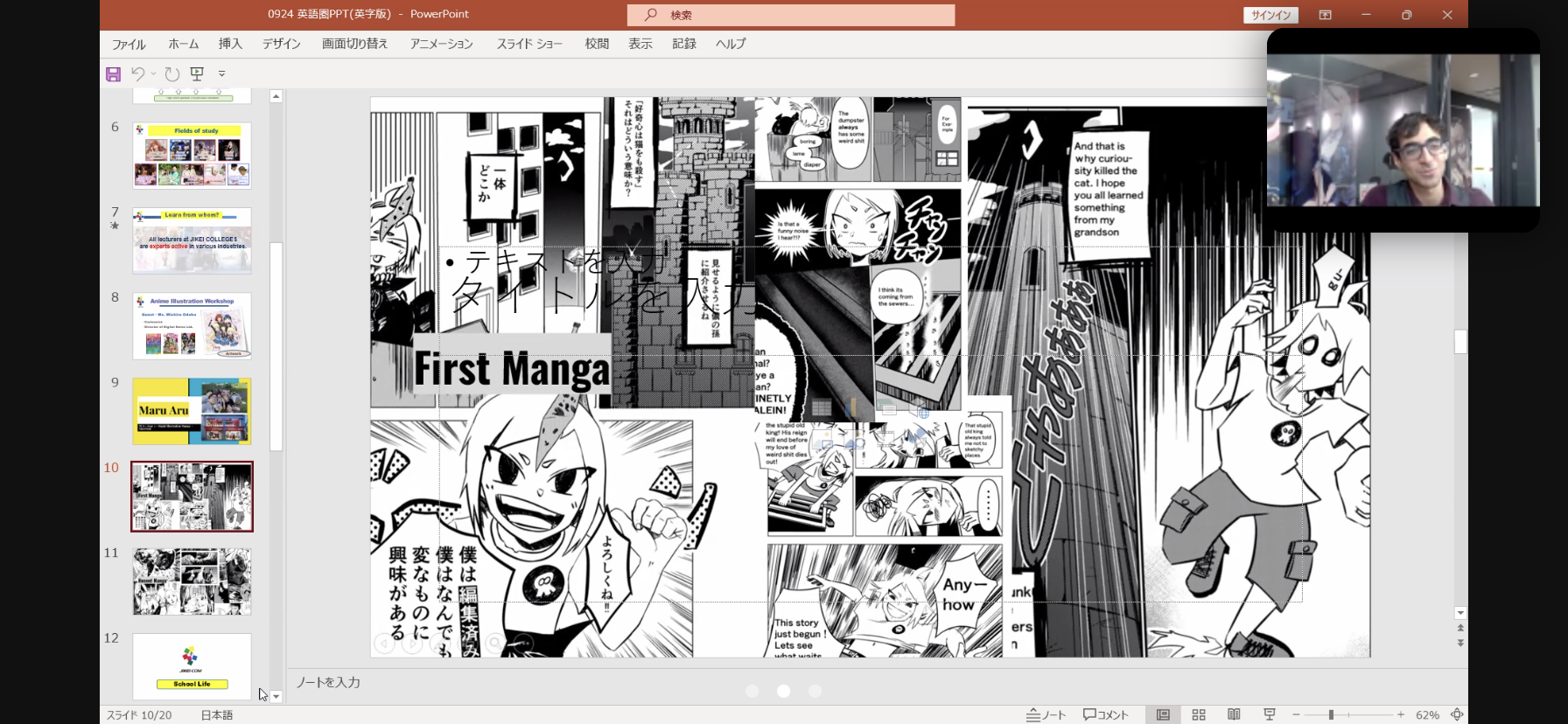Viewport: 1568px width, 724px height.
Task: Open the アニメーション tab
Action: pos(442,44)
